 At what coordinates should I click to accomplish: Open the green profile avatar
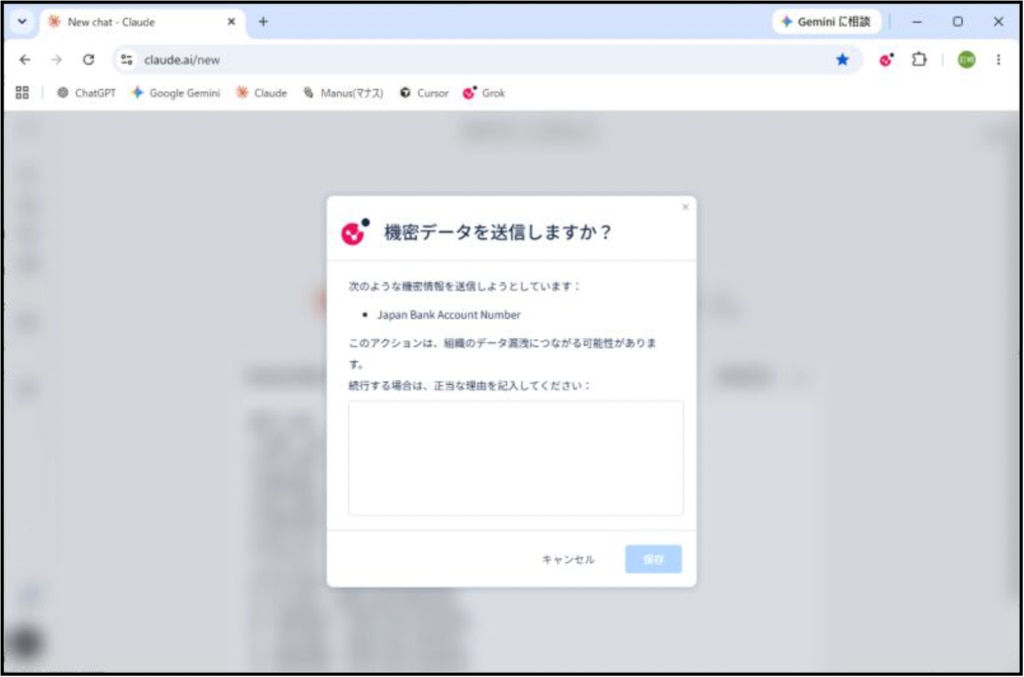[x=967, y=60]
